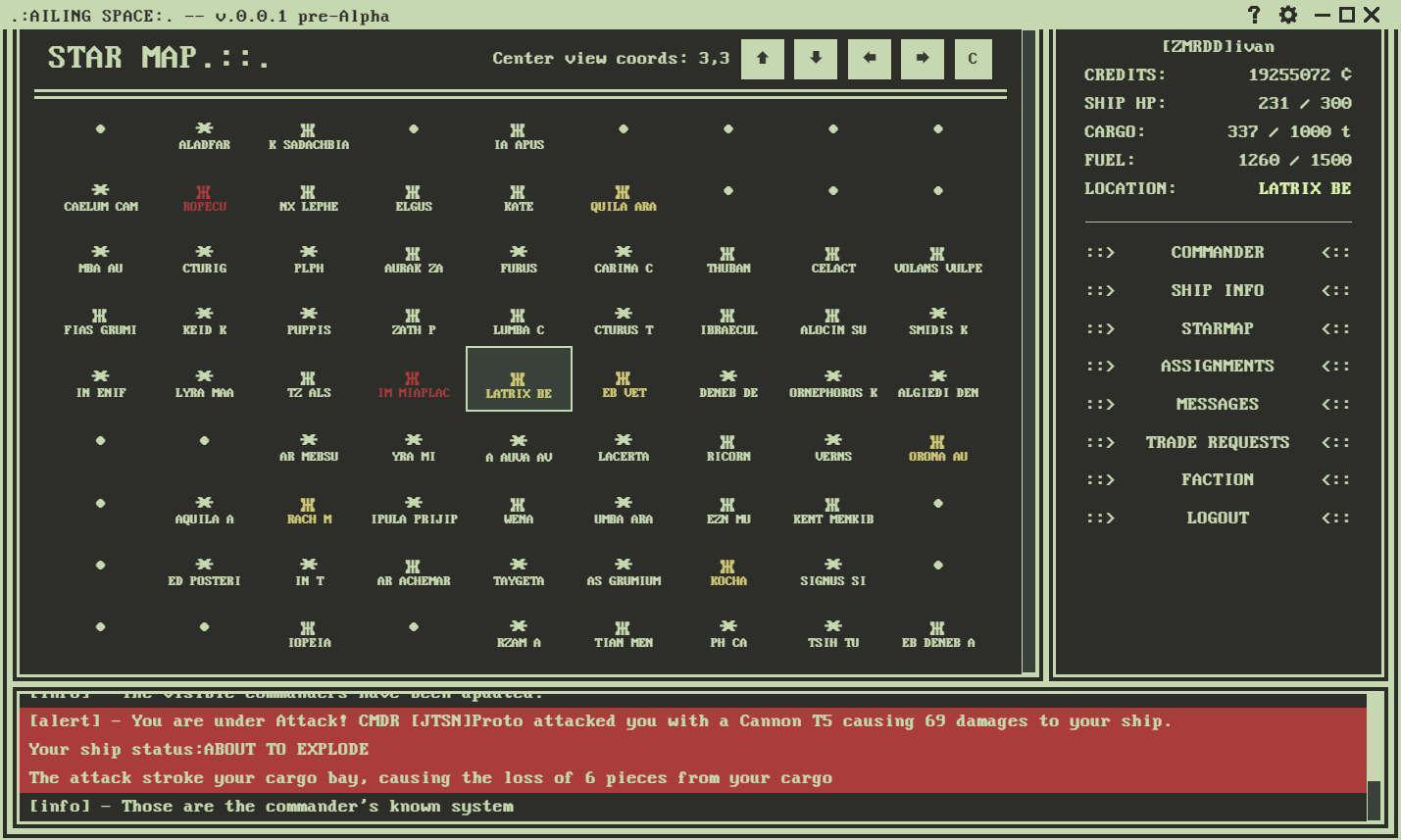Select the IM MIAPLAC red star icon
This screenshot has height=840, width=1401.
coord(413,380)
